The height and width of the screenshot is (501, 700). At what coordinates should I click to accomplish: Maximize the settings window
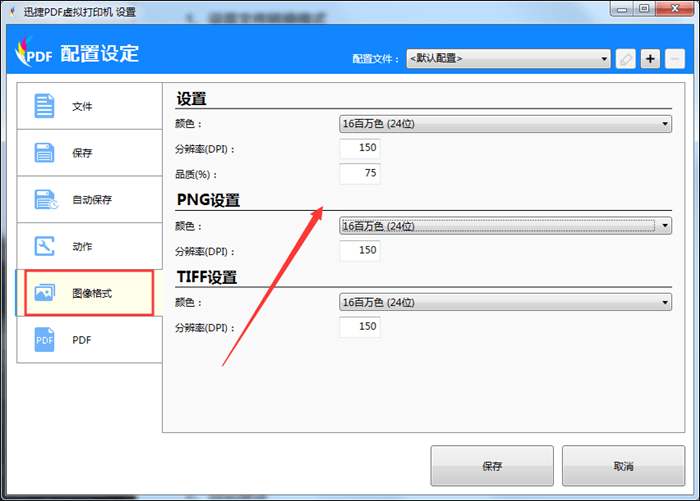(x=644, y=9)
